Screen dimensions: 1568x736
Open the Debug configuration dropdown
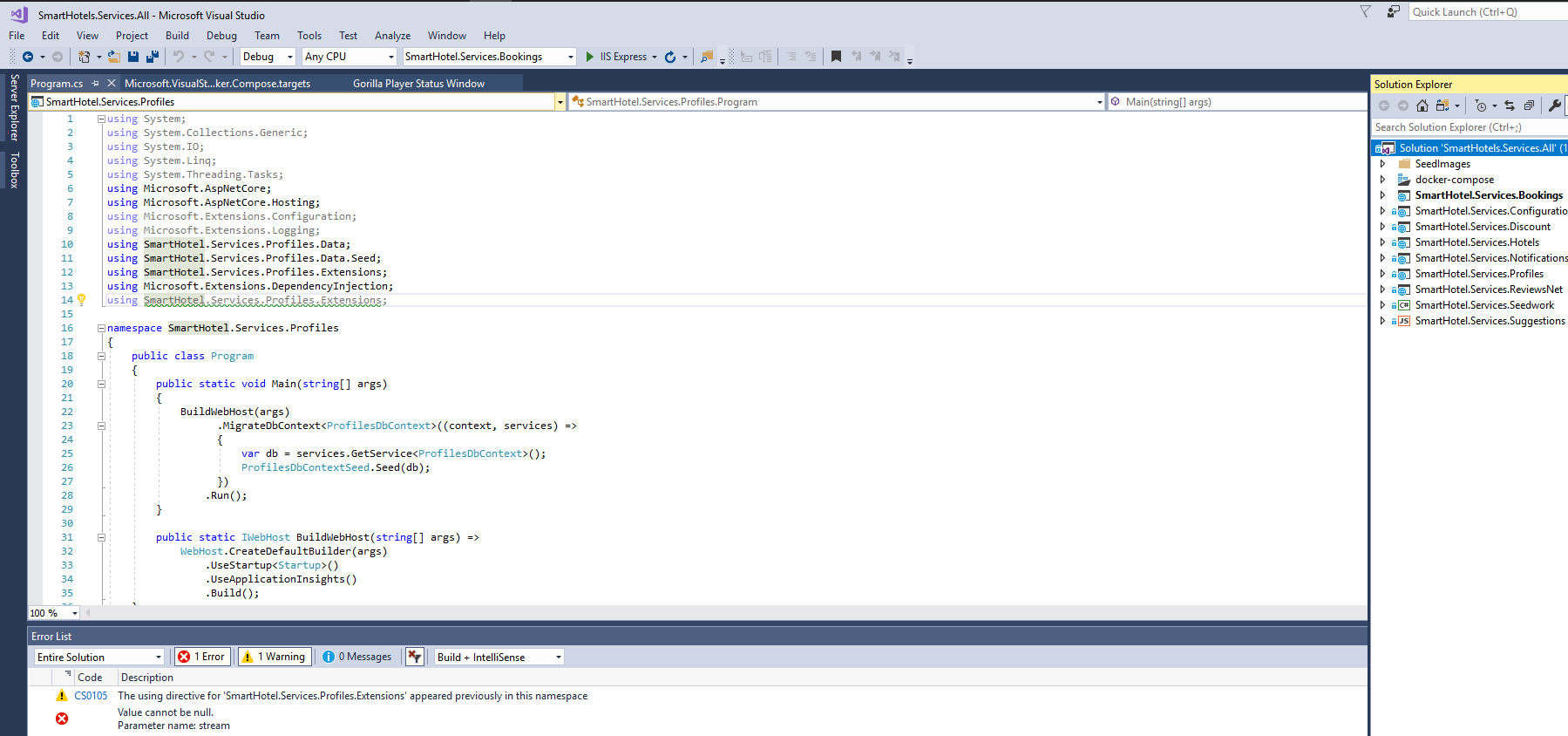point(268,57)
